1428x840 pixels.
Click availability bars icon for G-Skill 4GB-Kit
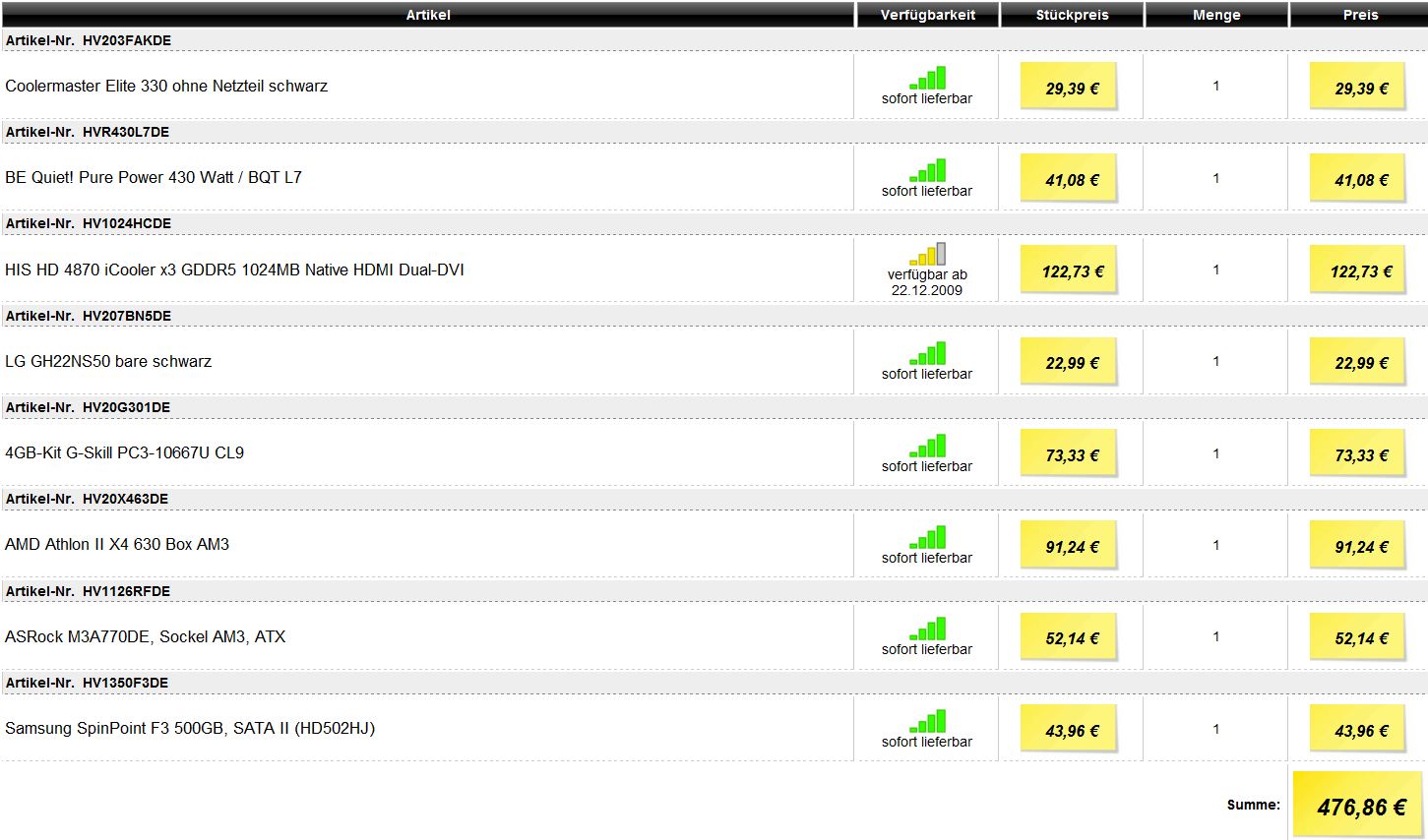(927, 446)
